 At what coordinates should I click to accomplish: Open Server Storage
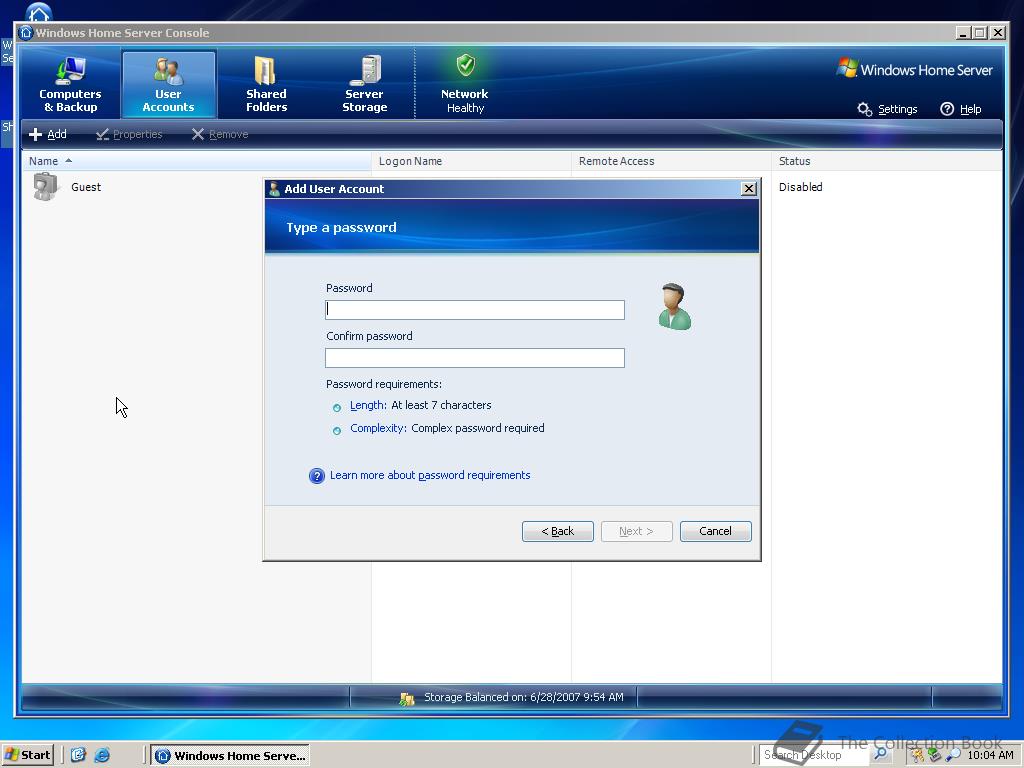pos(363,83)
